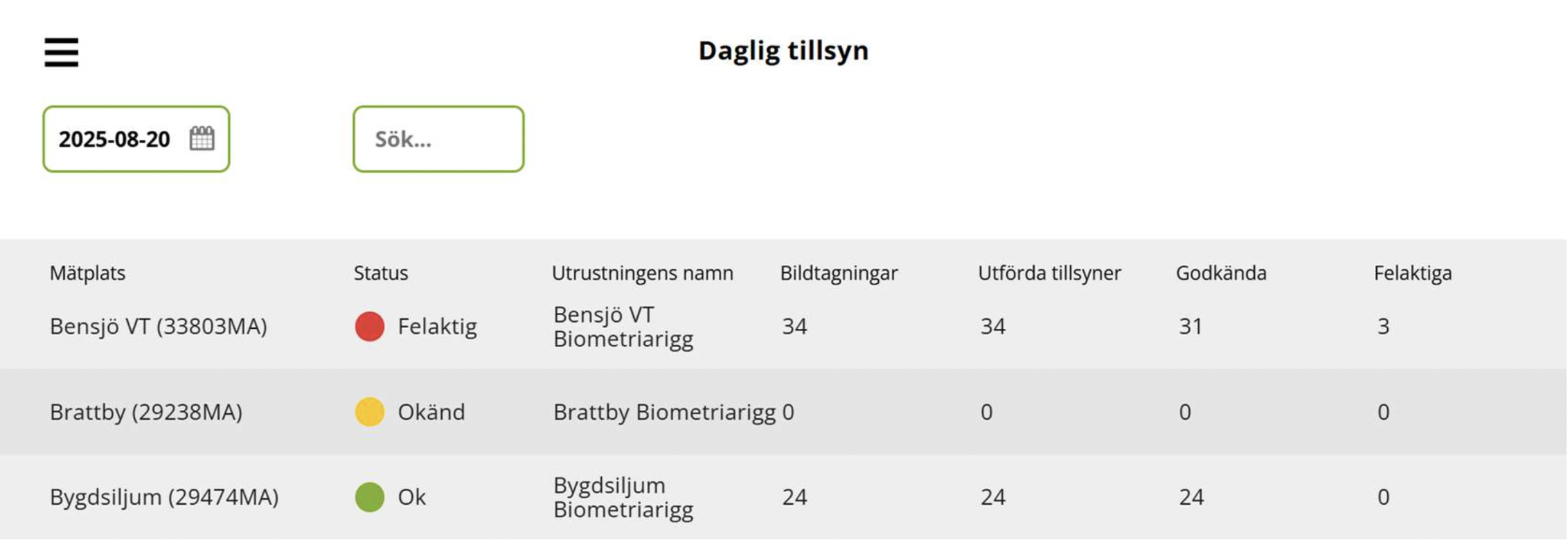Select Bensjö VT Biometriarigg equipment name

(623, 327)
